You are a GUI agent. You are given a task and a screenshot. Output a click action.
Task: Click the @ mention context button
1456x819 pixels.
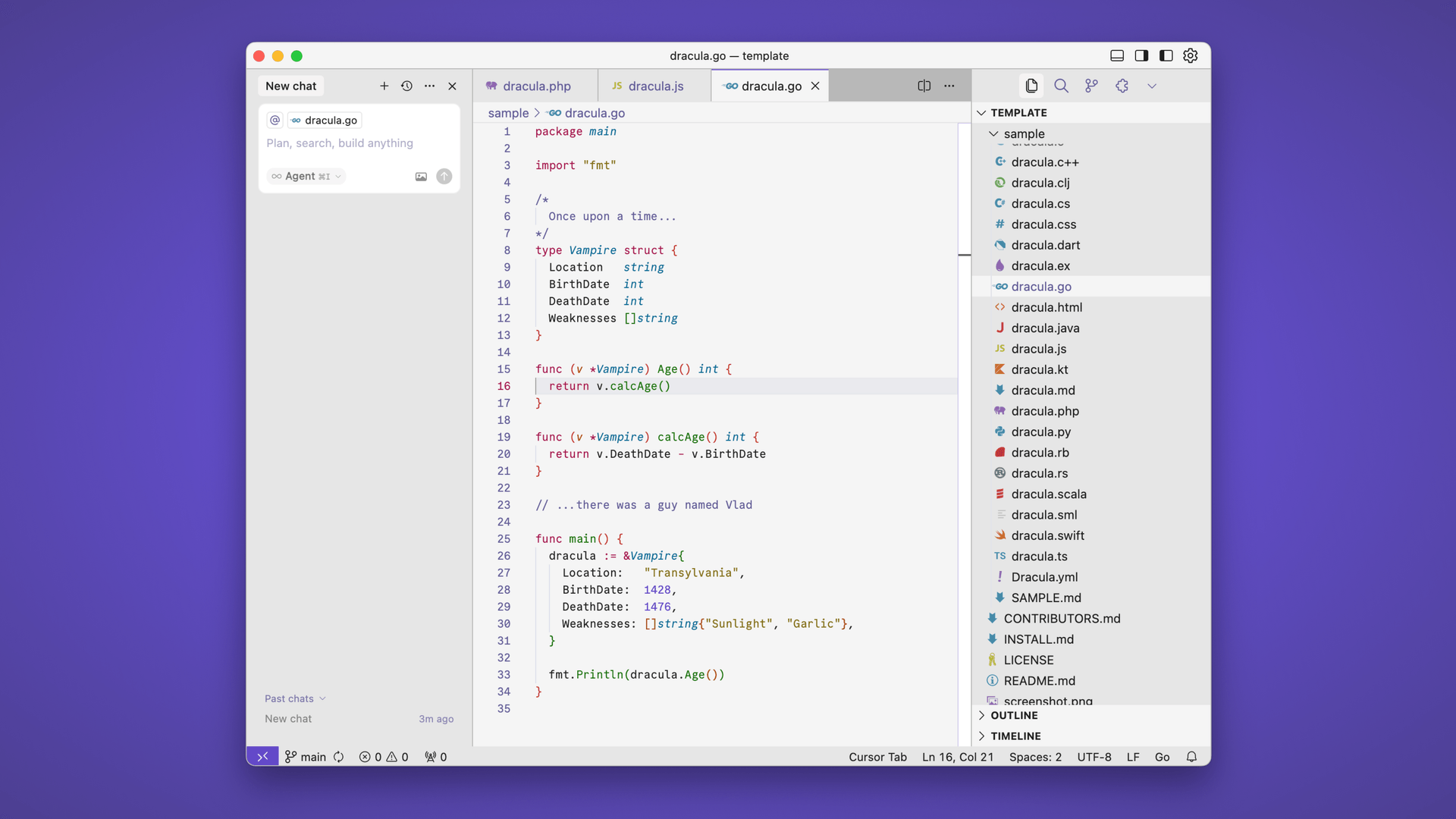point(275,120)
